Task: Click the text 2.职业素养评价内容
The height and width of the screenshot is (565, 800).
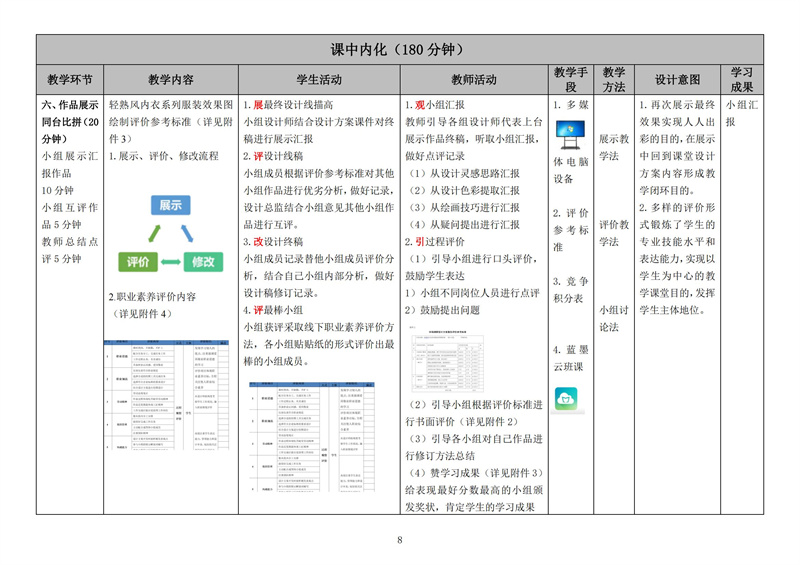Action: click(152, 297)
